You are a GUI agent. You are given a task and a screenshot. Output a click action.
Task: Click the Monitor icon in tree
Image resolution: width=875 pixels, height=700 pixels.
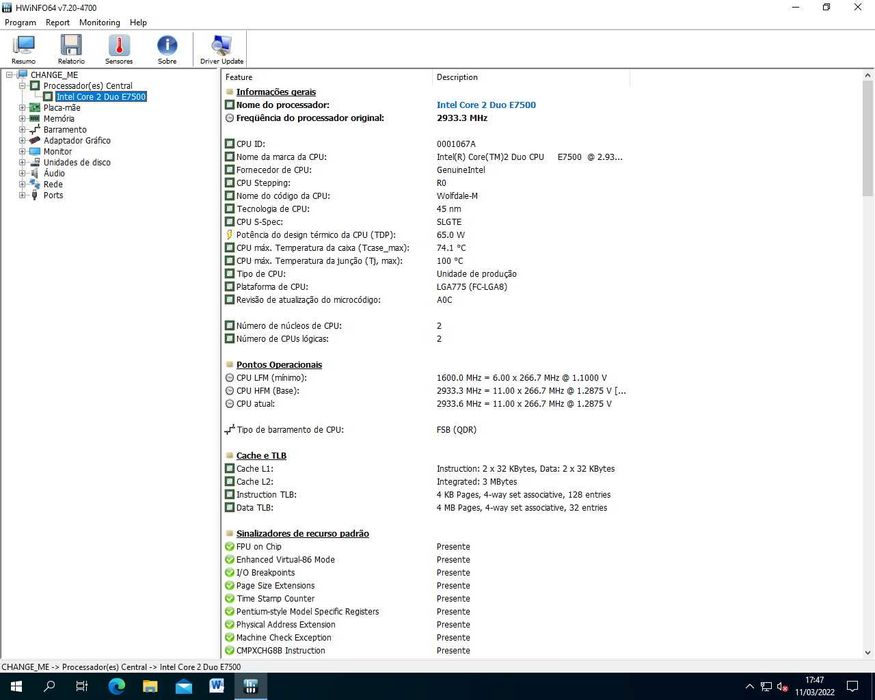[35, 151]
